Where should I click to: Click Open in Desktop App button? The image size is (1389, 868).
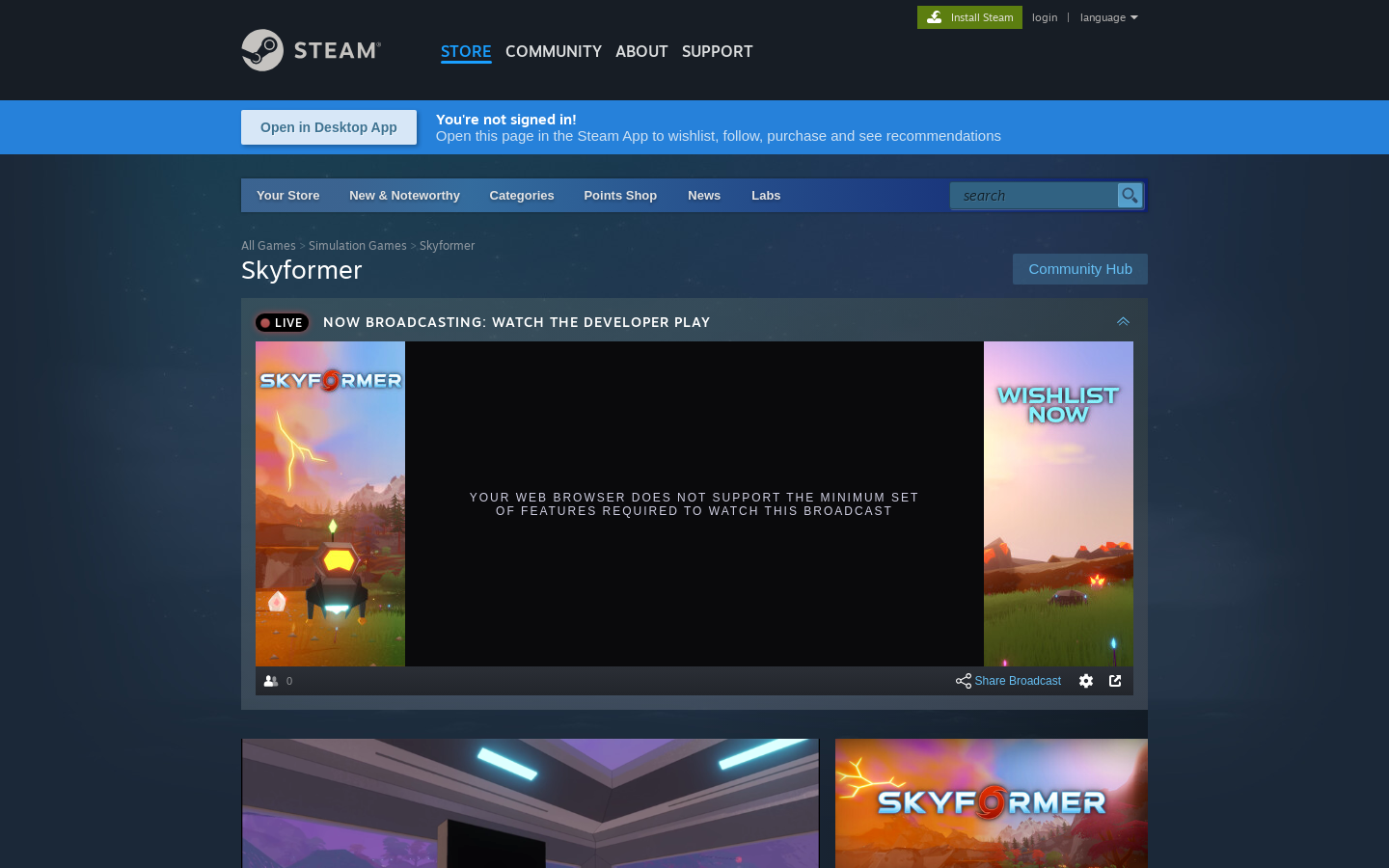[329, 127]
